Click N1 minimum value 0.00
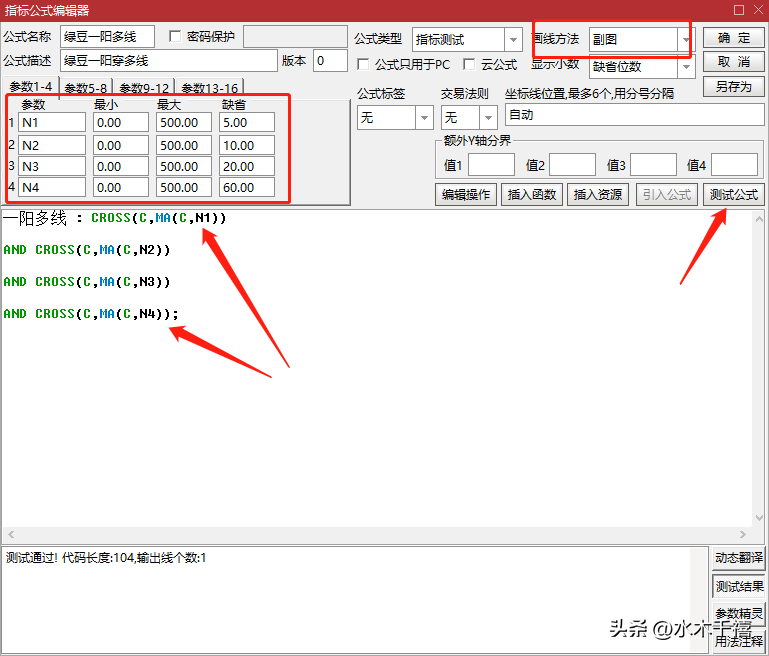This screenshot has height=656, width=769. click(x=121, y=123)
